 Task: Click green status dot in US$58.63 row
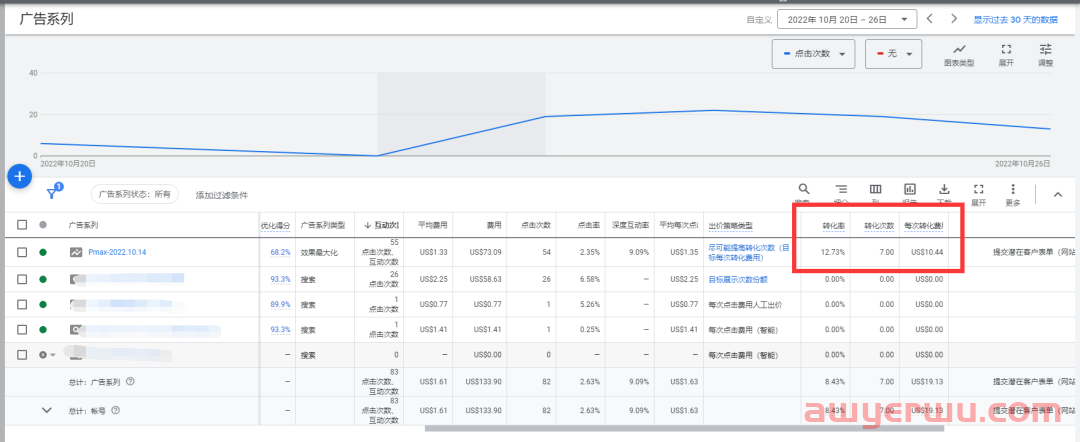(43, 280)
